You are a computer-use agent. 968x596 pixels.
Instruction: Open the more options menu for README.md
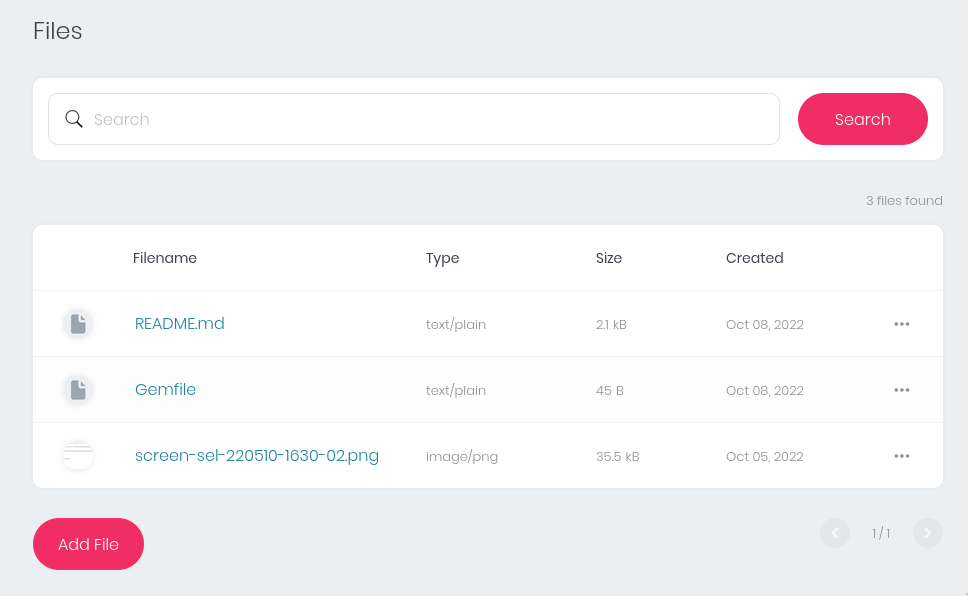coord(901,324)
